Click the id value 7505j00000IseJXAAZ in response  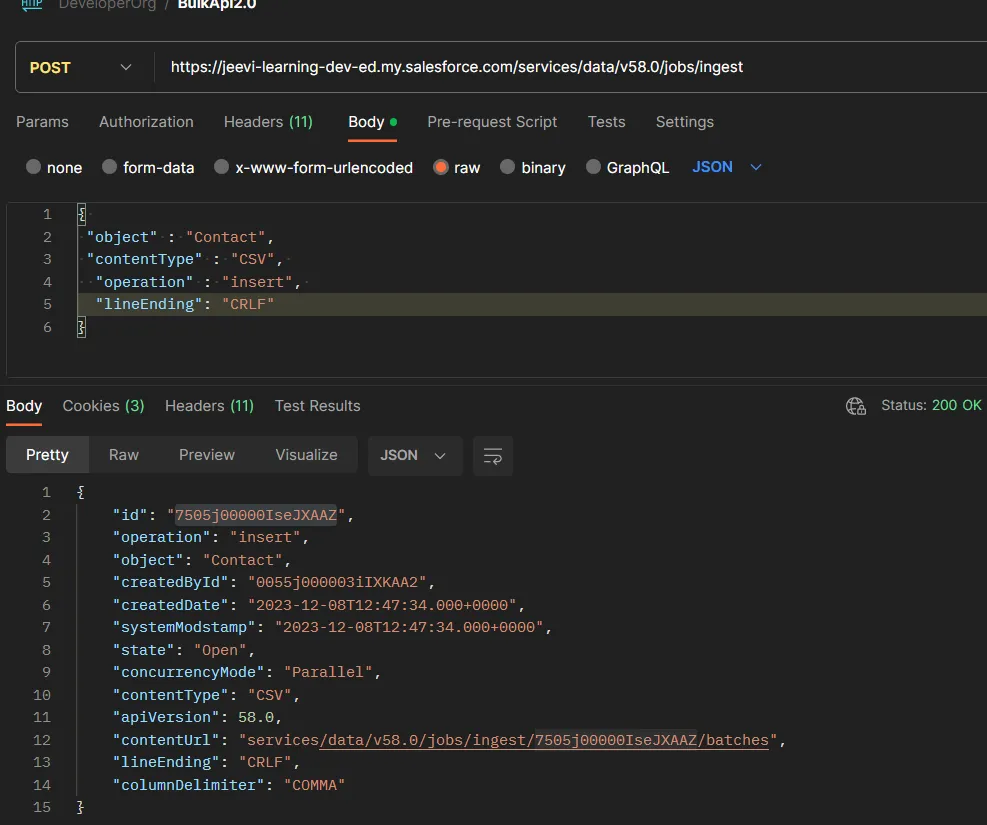pos(256,515)
